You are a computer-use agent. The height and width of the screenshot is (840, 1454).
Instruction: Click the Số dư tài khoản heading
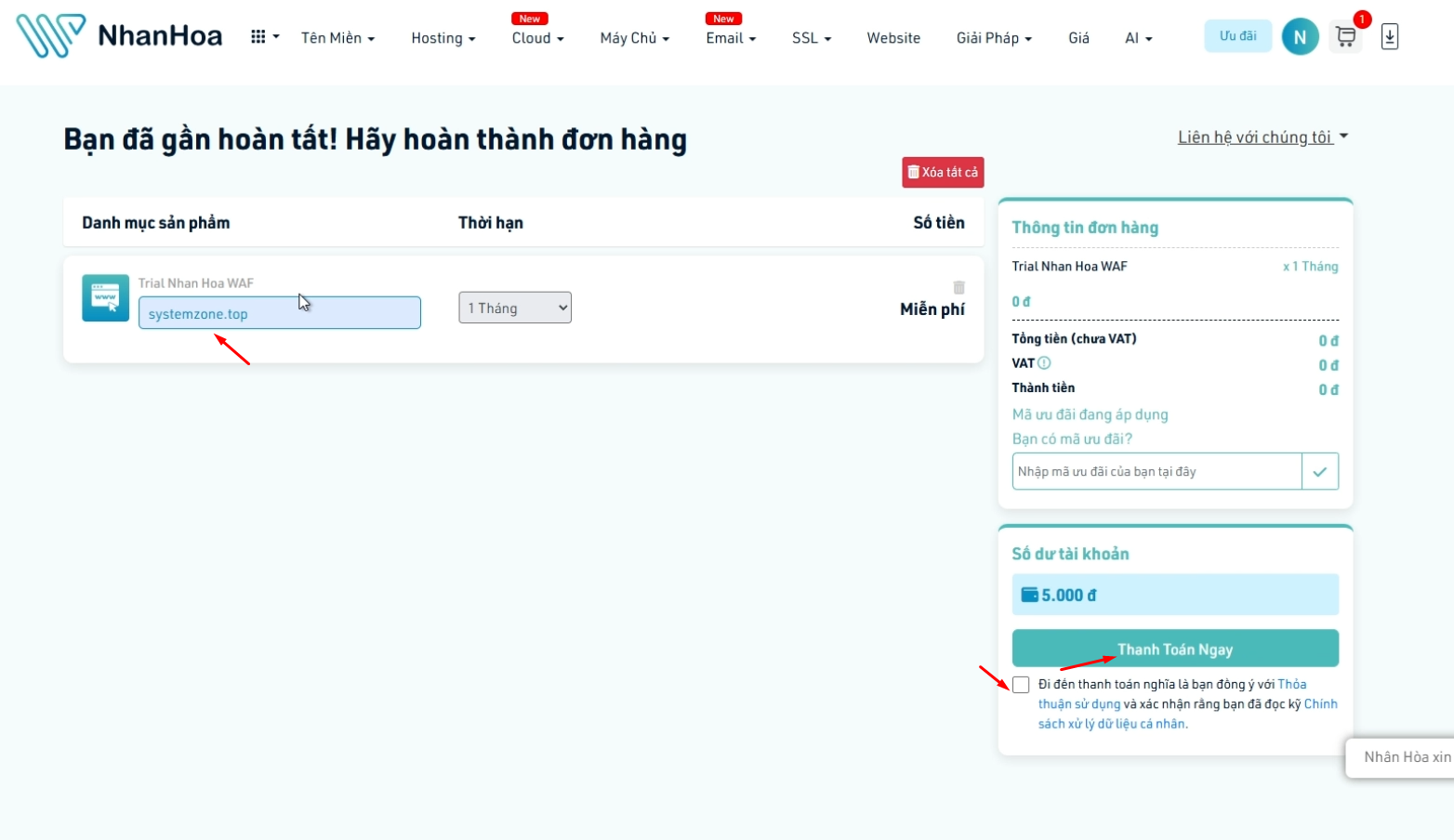point(1070,554)
